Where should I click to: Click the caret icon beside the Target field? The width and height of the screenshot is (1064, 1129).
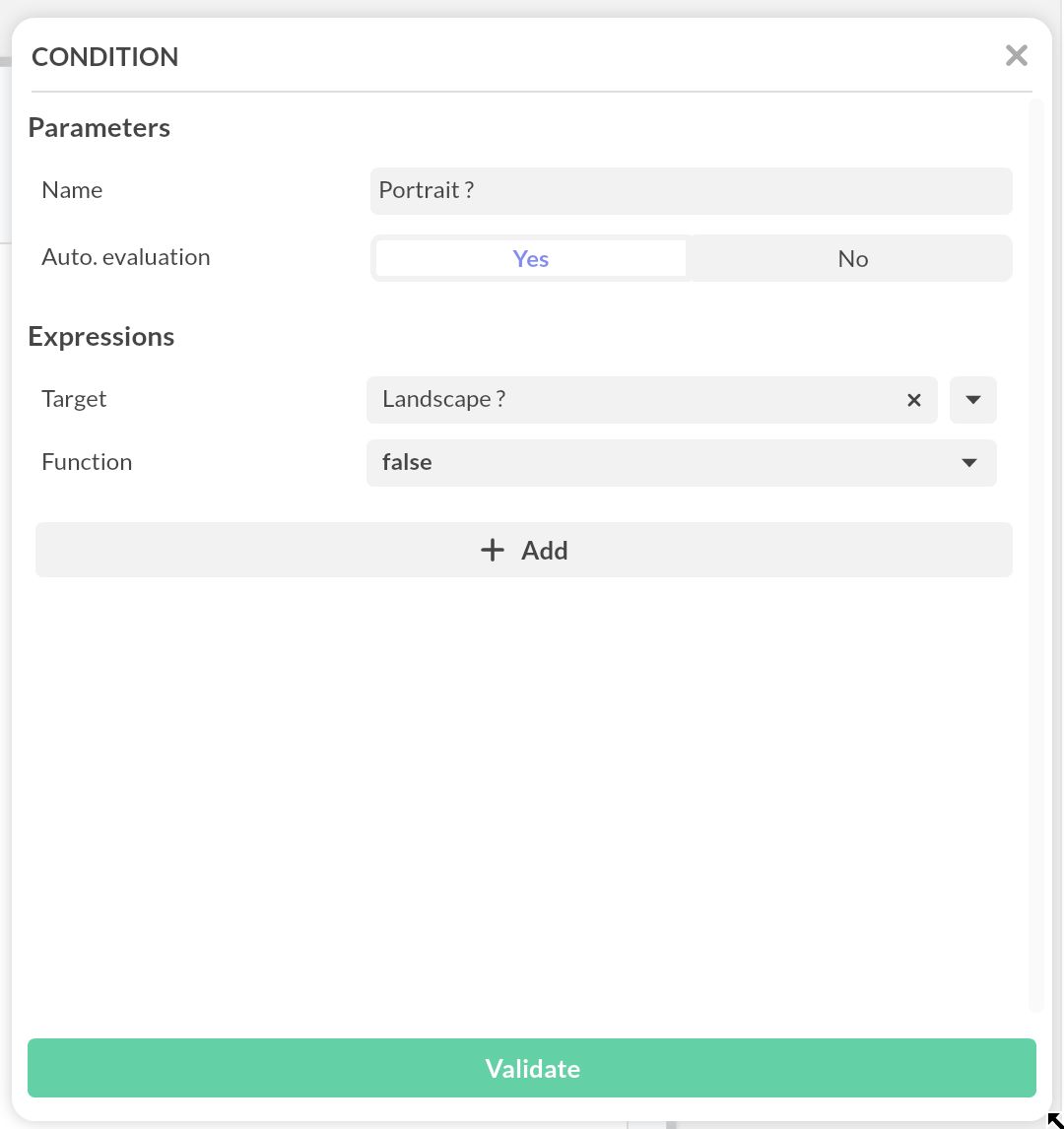(972, 400)
